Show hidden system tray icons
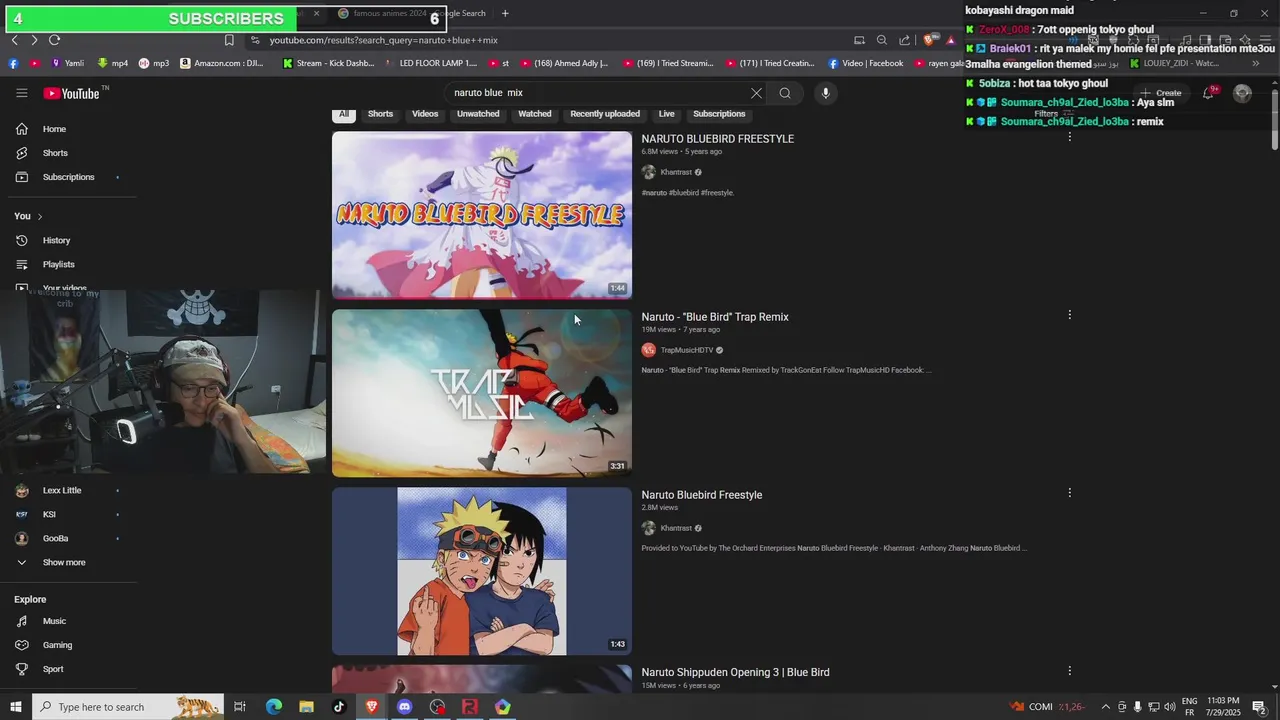Screen dimensions: 1280x720 pos(1105,707)
